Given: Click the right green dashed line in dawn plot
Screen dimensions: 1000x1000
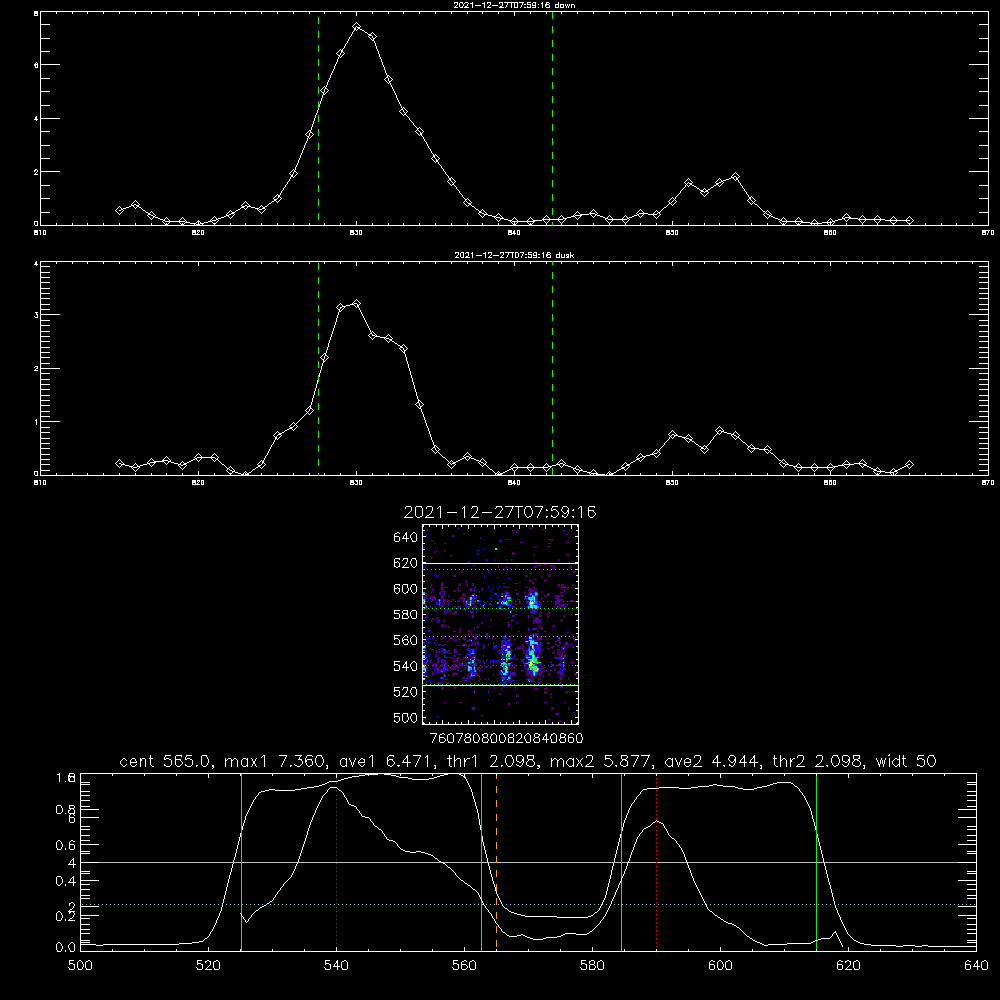Looking at the screenshot, I should click(552, 118).
